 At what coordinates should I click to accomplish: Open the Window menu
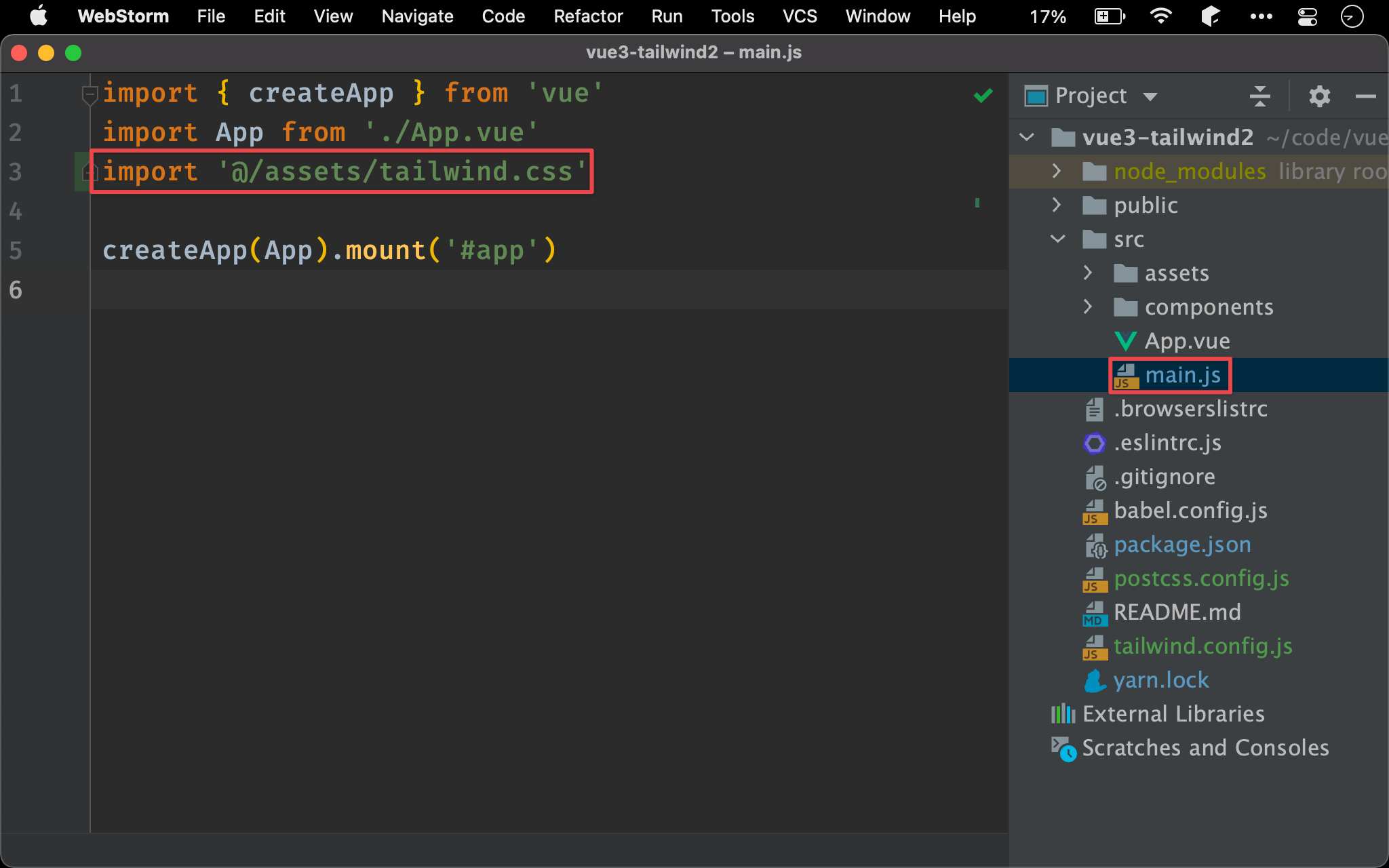point(878,16)
